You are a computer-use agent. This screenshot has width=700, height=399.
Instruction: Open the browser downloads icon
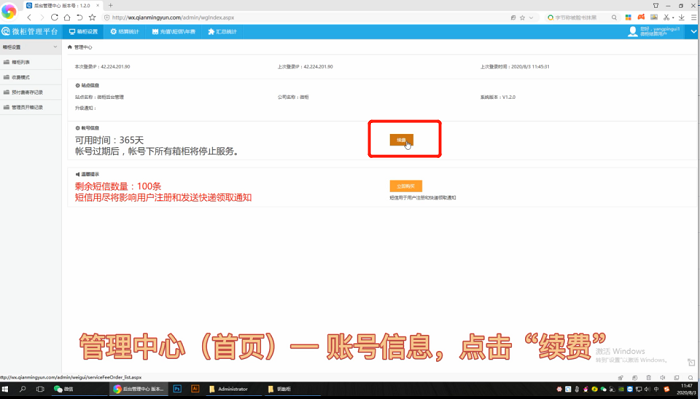point(682,17)
